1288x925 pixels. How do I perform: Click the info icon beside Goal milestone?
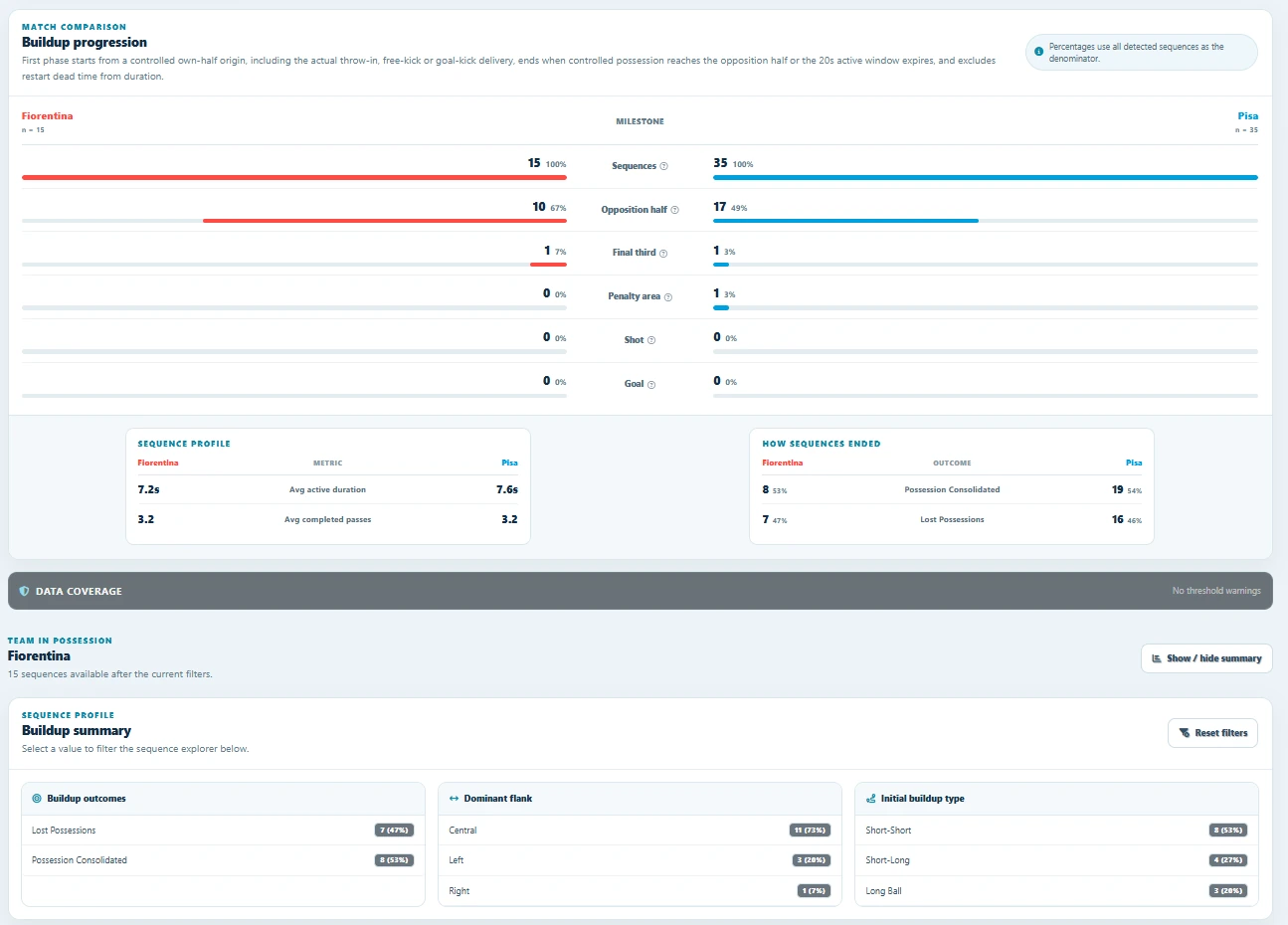click(x=651, y=385)
